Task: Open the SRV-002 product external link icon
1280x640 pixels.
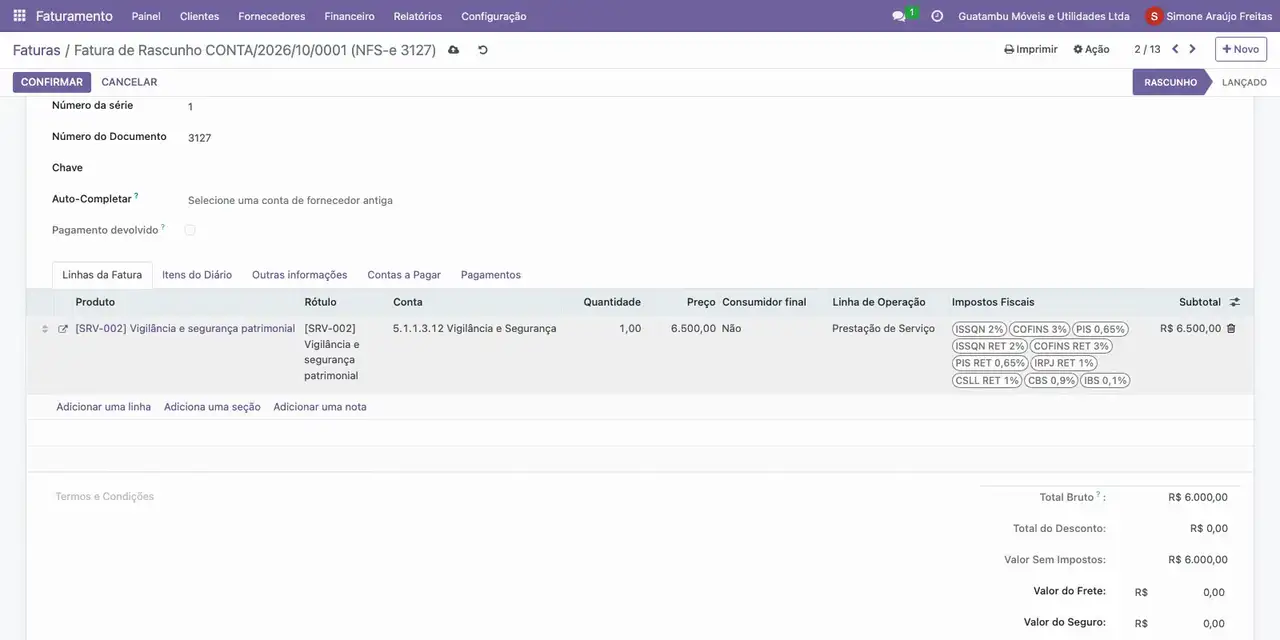Action: pos(63,329)
